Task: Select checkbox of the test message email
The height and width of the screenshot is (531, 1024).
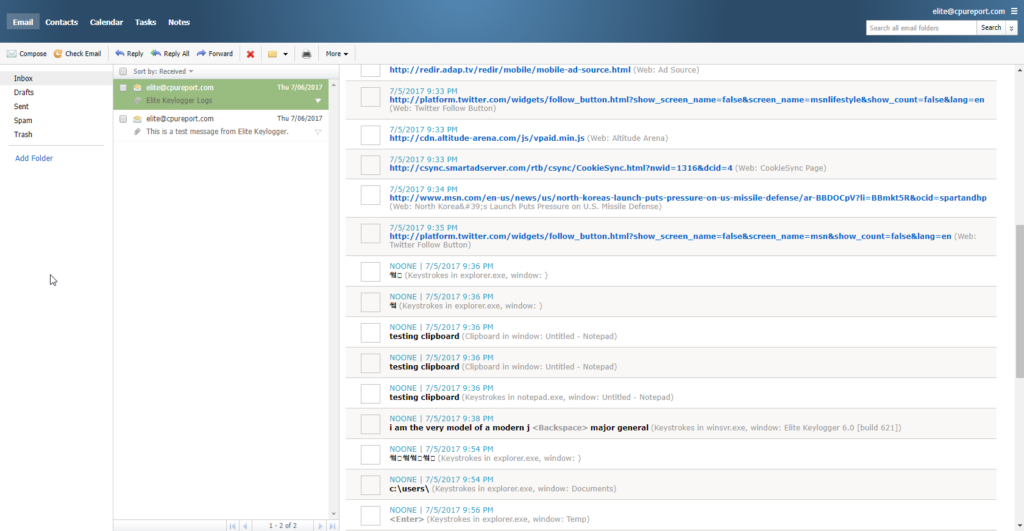Action: coord(123,119)
